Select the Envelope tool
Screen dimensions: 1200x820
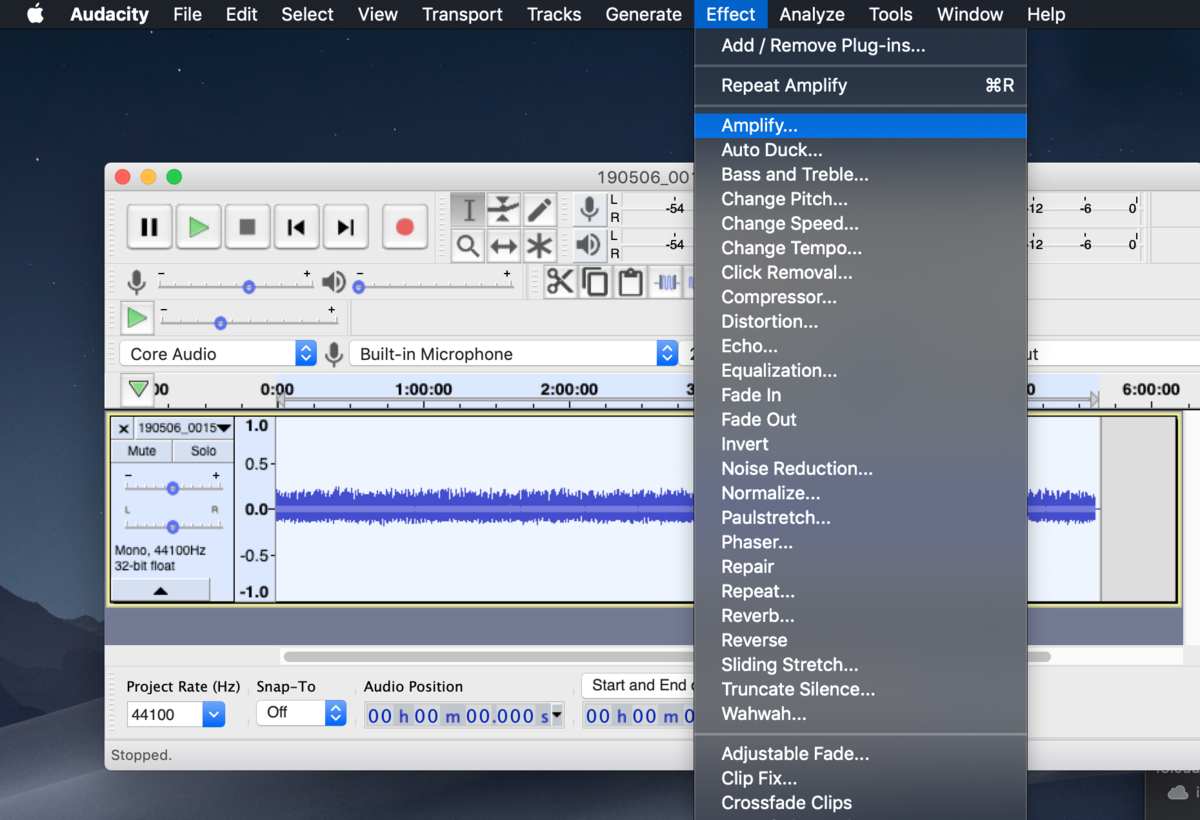coord(503,210)
